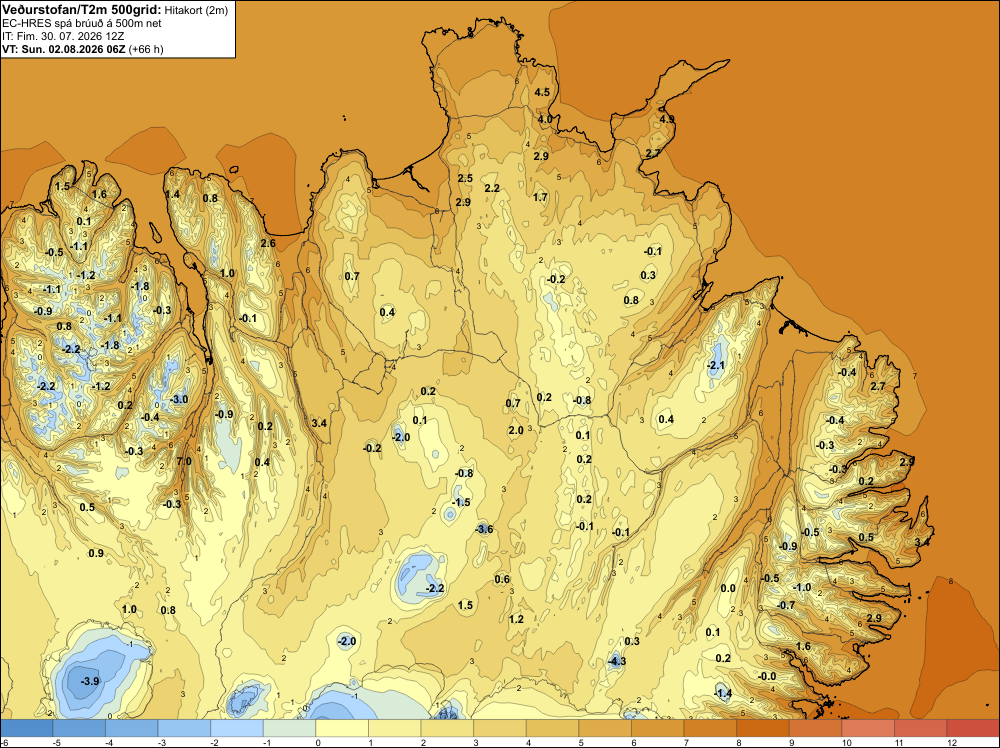
Task: Select the 0.6 temperature value
Action: tap(503, 579)
